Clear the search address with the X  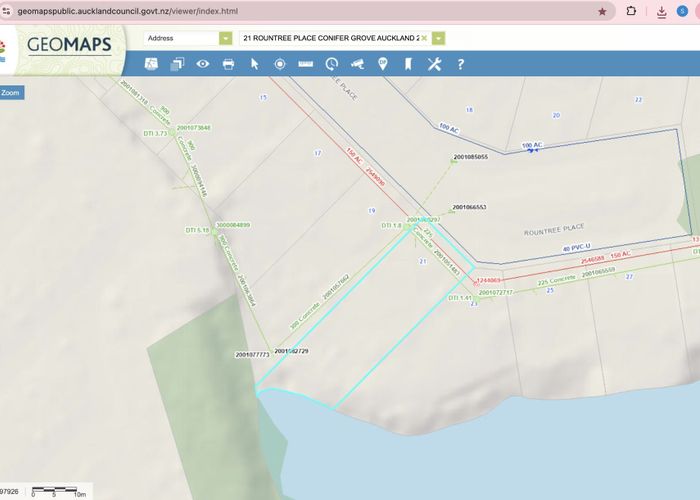tap(424, 38)
